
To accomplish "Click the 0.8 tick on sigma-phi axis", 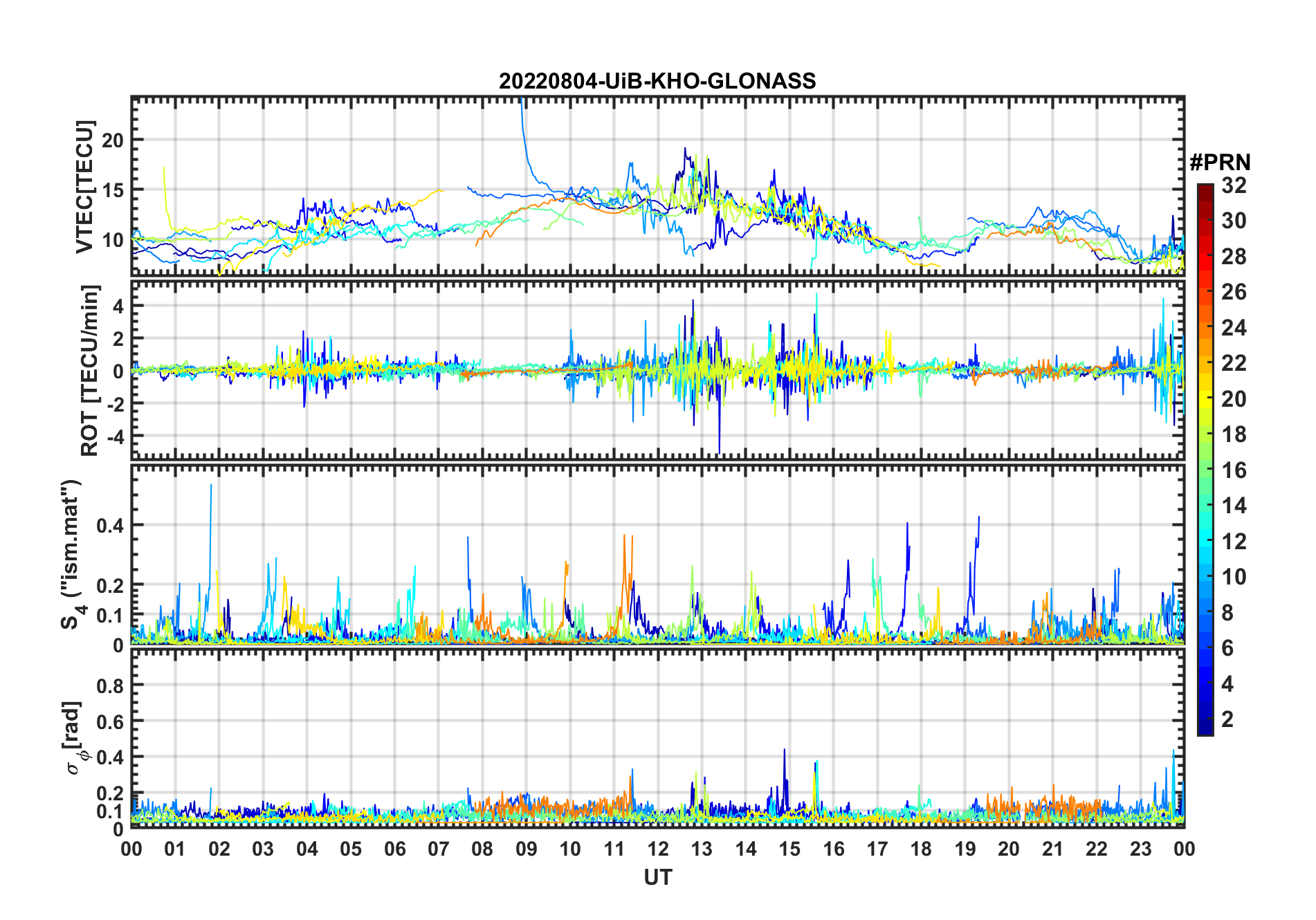I will 109,686.
